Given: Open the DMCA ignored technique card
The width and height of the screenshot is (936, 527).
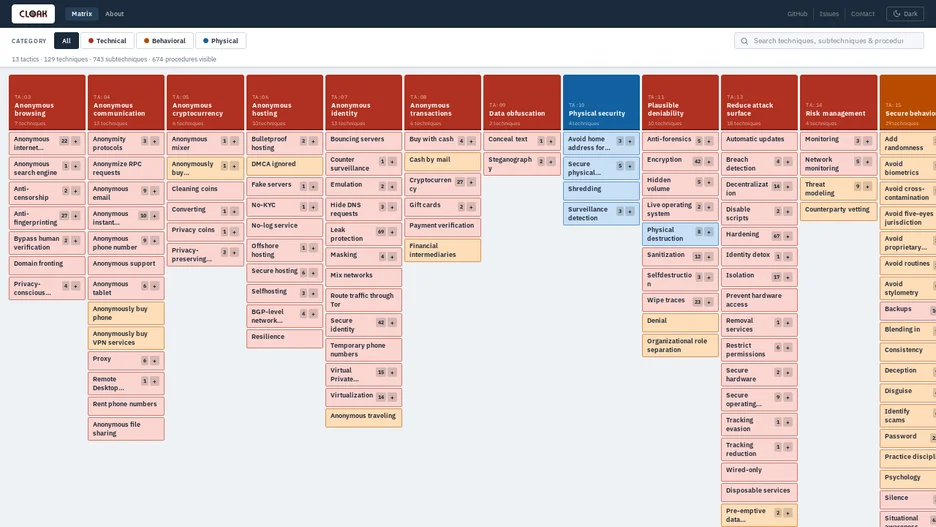Looking at the screenshot, I should [x=285, y=165].
